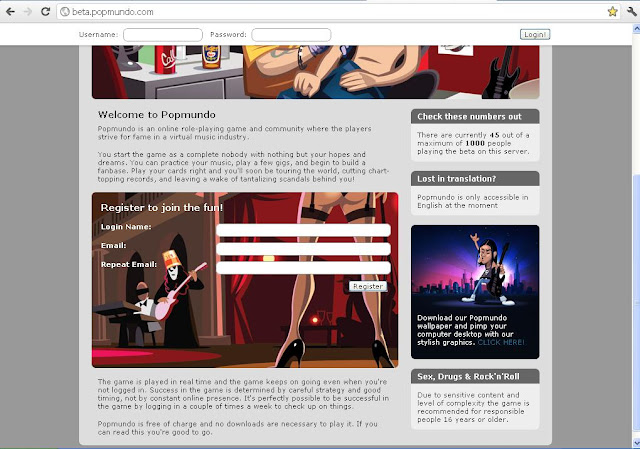The image size is (640, 449).
Task: Click the '45' current players number
Action: tap(494, 135)
